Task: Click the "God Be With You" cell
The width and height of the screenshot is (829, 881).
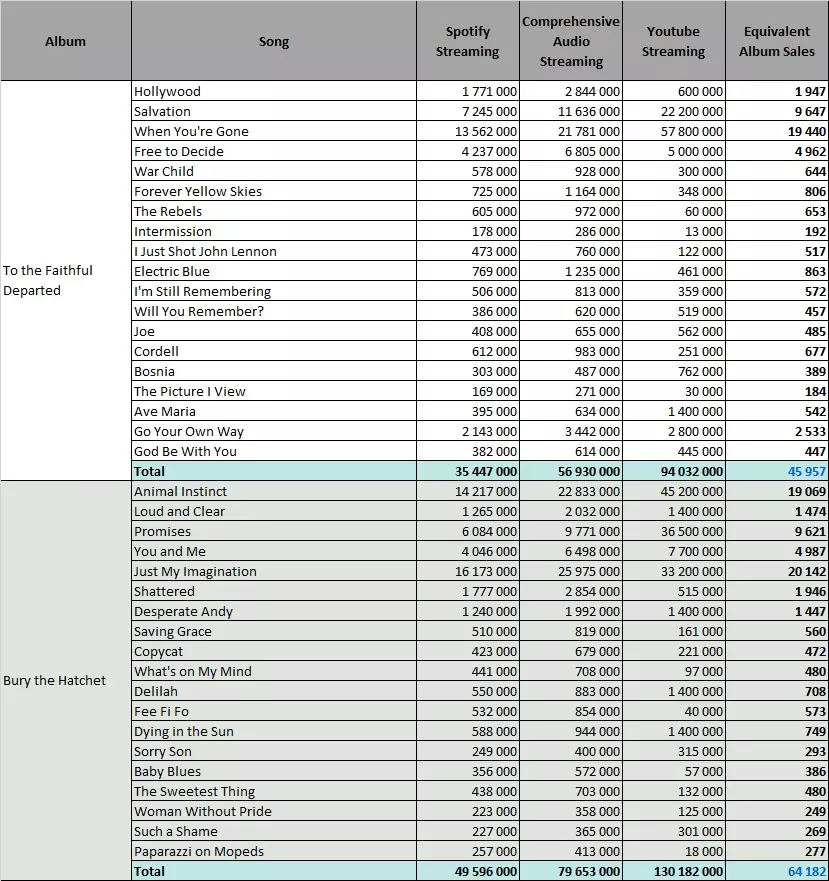Action: 274,451
